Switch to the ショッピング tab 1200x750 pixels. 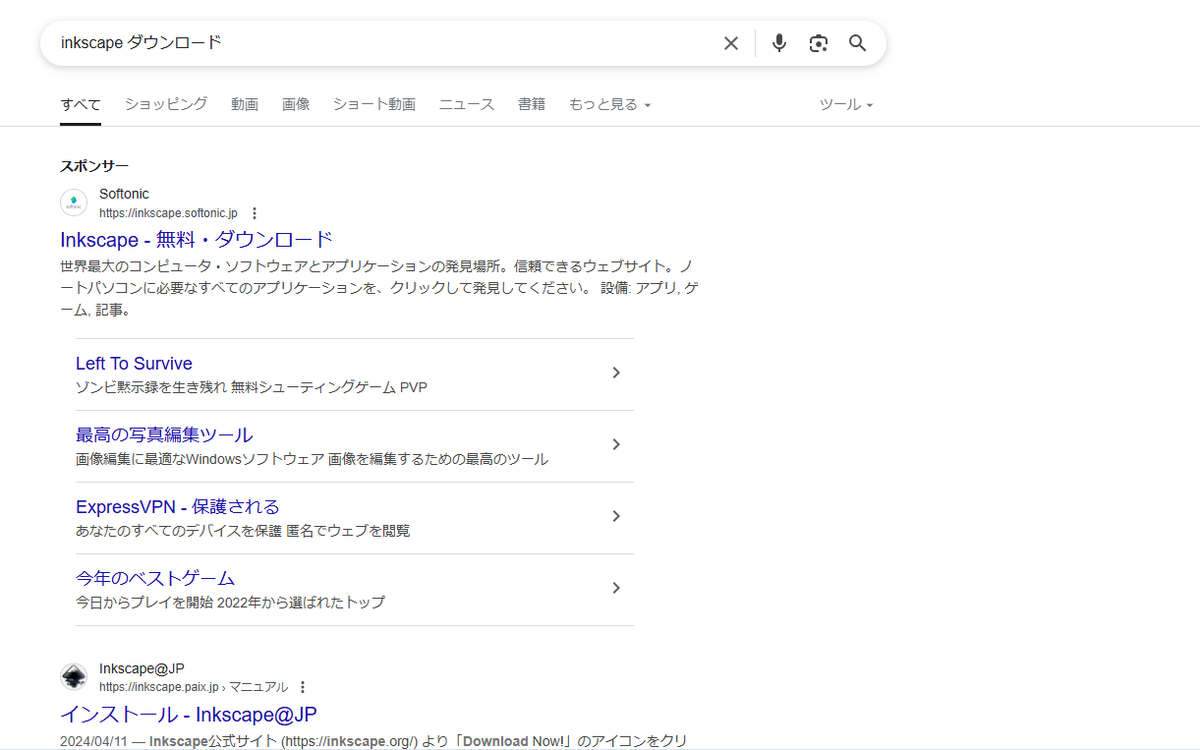(x=166, y=104)
